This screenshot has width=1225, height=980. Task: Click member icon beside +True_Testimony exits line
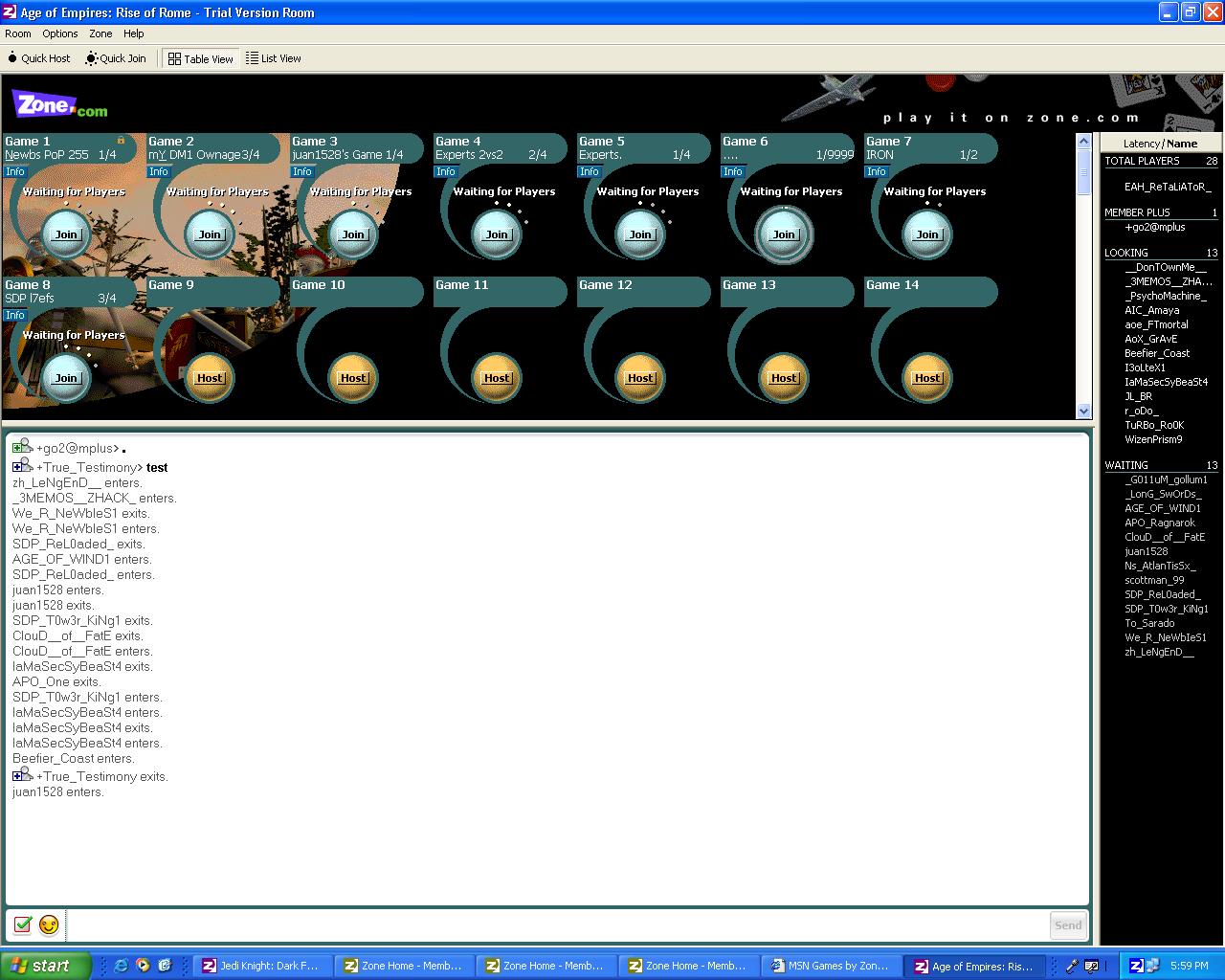(x=23, y=775)
